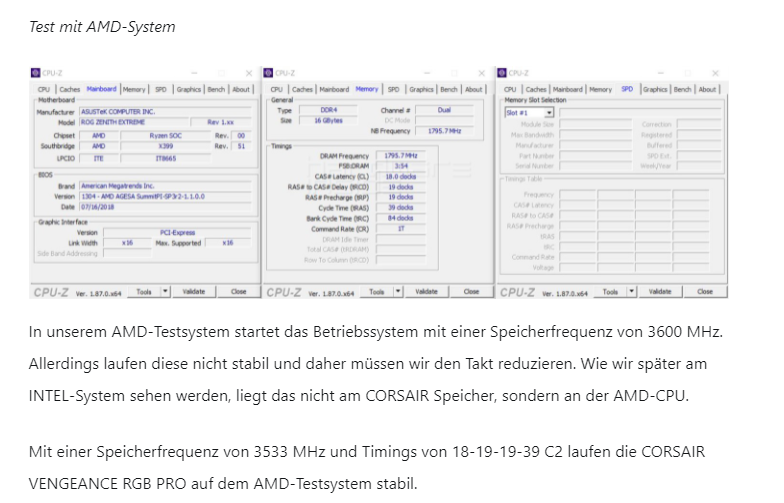Open the CPU tab in the SPD window

[510, 90]
